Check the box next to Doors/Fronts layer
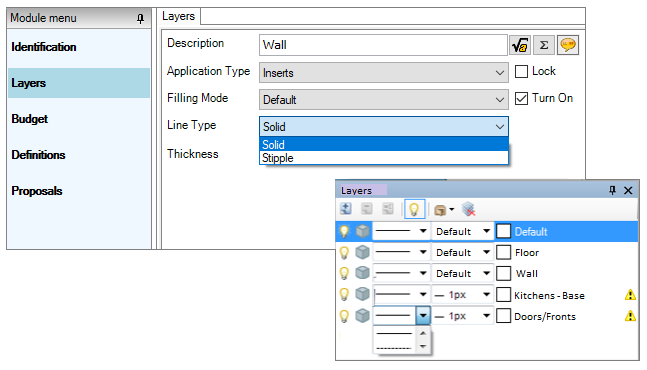 click(x=503, y=316)
